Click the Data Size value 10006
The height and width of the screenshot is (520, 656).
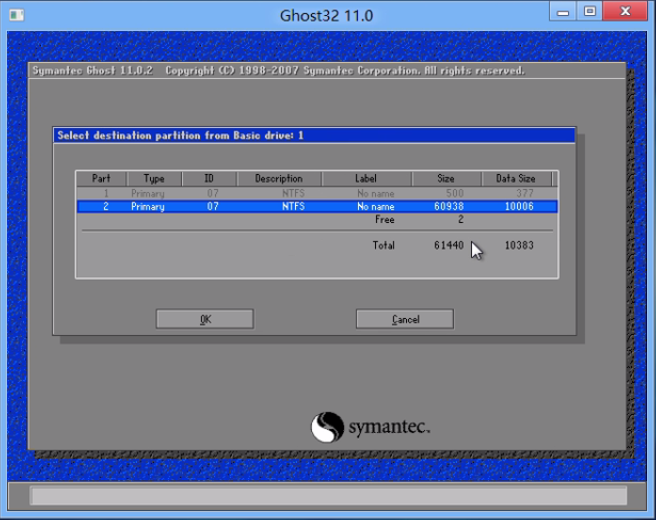(519, 206)
